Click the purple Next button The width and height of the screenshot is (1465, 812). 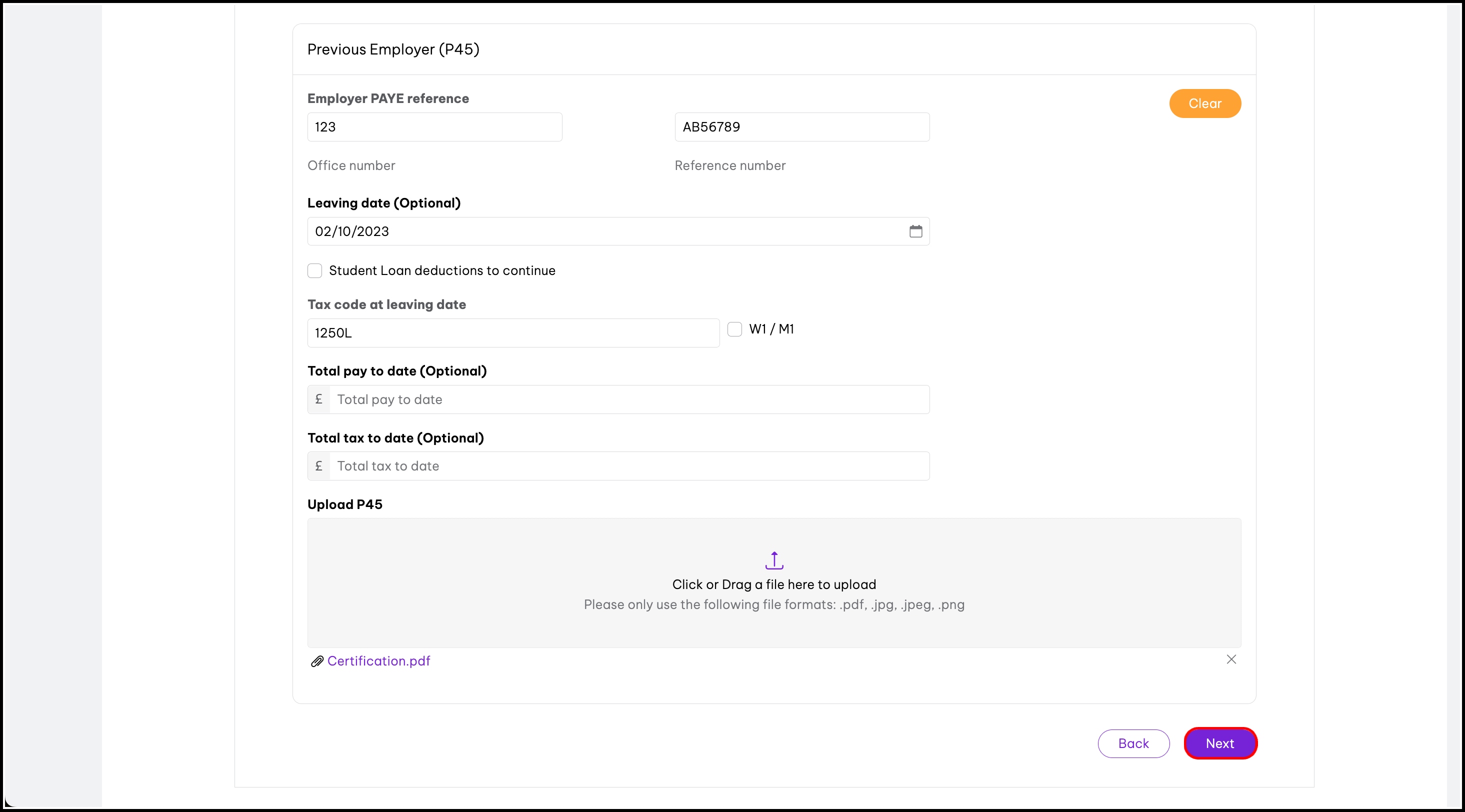(x=1220, y=743)
